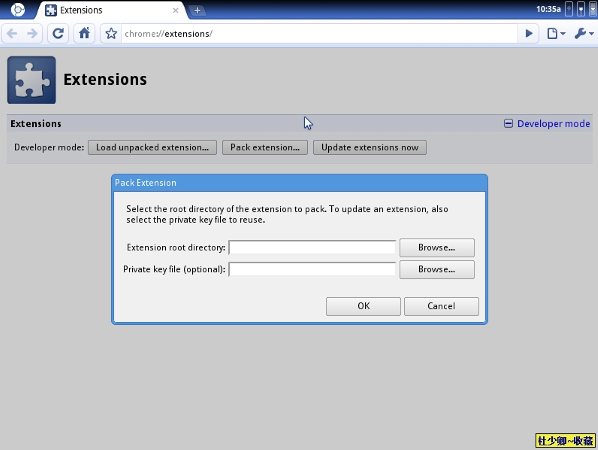Click the Pack extension button
This screenshot has height=450, width=598.
[265, 148]
